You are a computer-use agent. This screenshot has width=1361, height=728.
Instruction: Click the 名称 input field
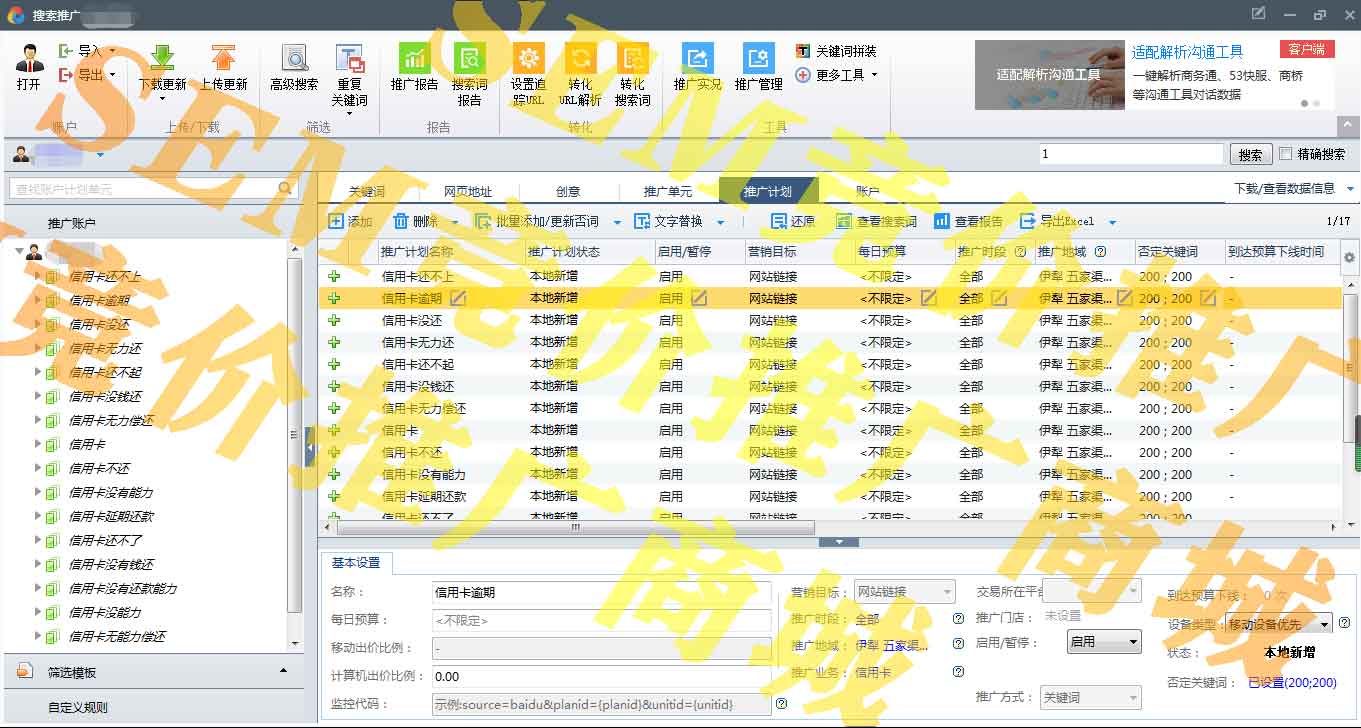pos(601,593)
